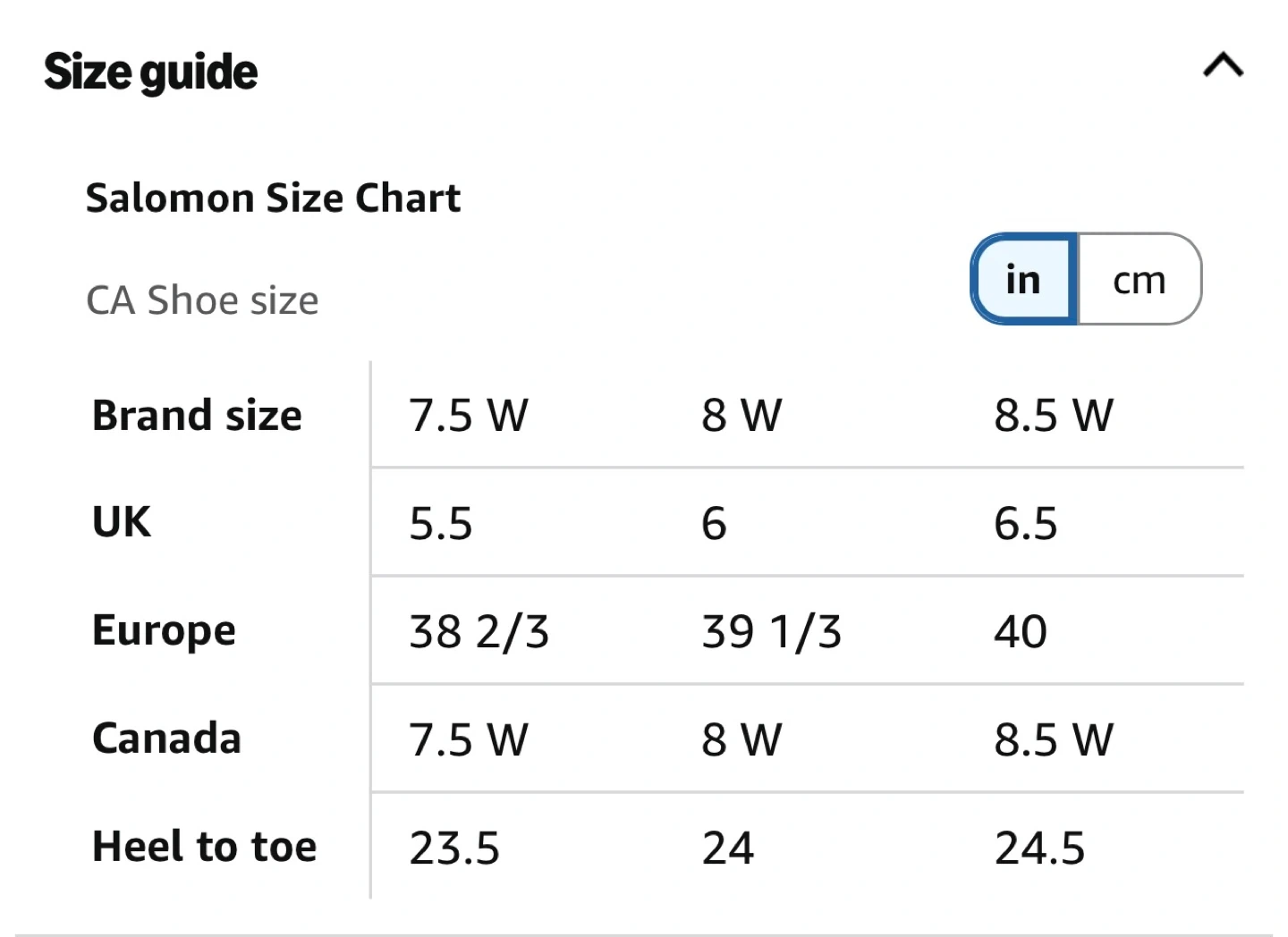Click the Heel to toe row header
The width and height of the screenshot is (1288, 937).
coord(204,847)
